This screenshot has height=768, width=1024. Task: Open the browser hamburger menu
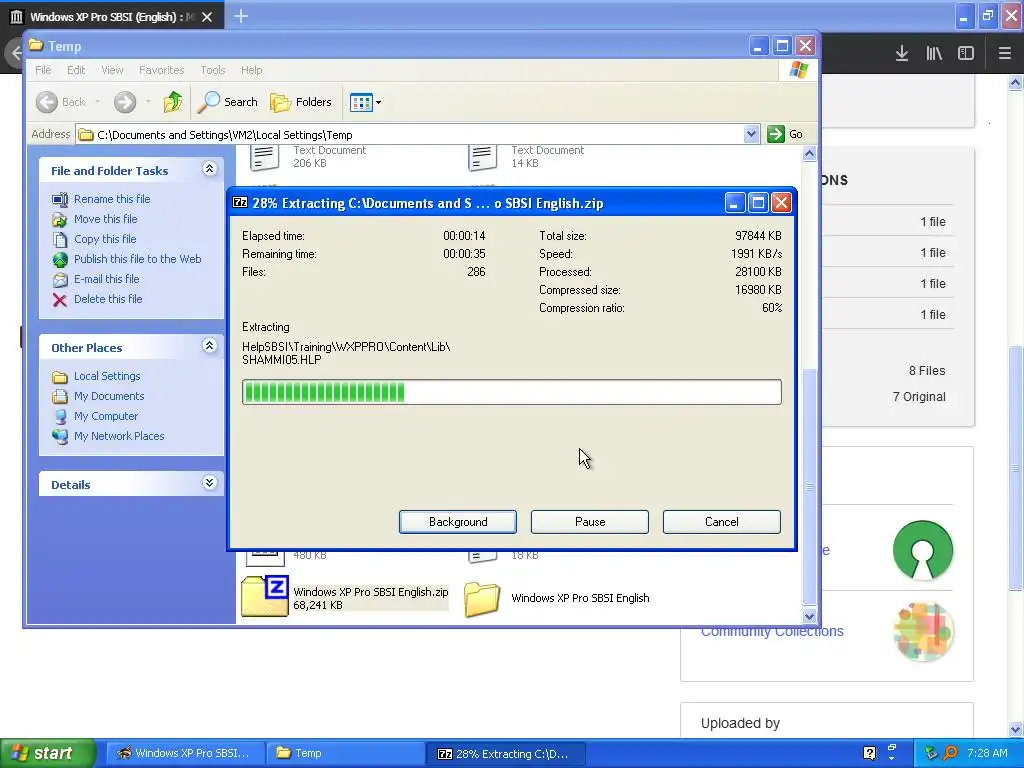1005,53
